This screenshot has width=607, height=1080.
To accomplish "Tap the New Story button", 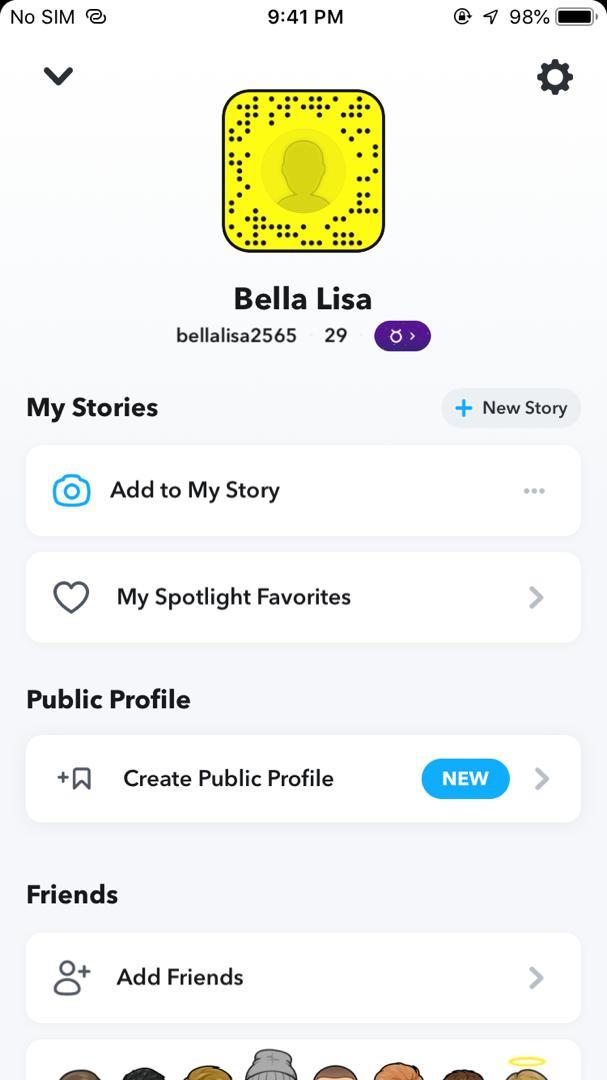I will click(x=511, y=408).
